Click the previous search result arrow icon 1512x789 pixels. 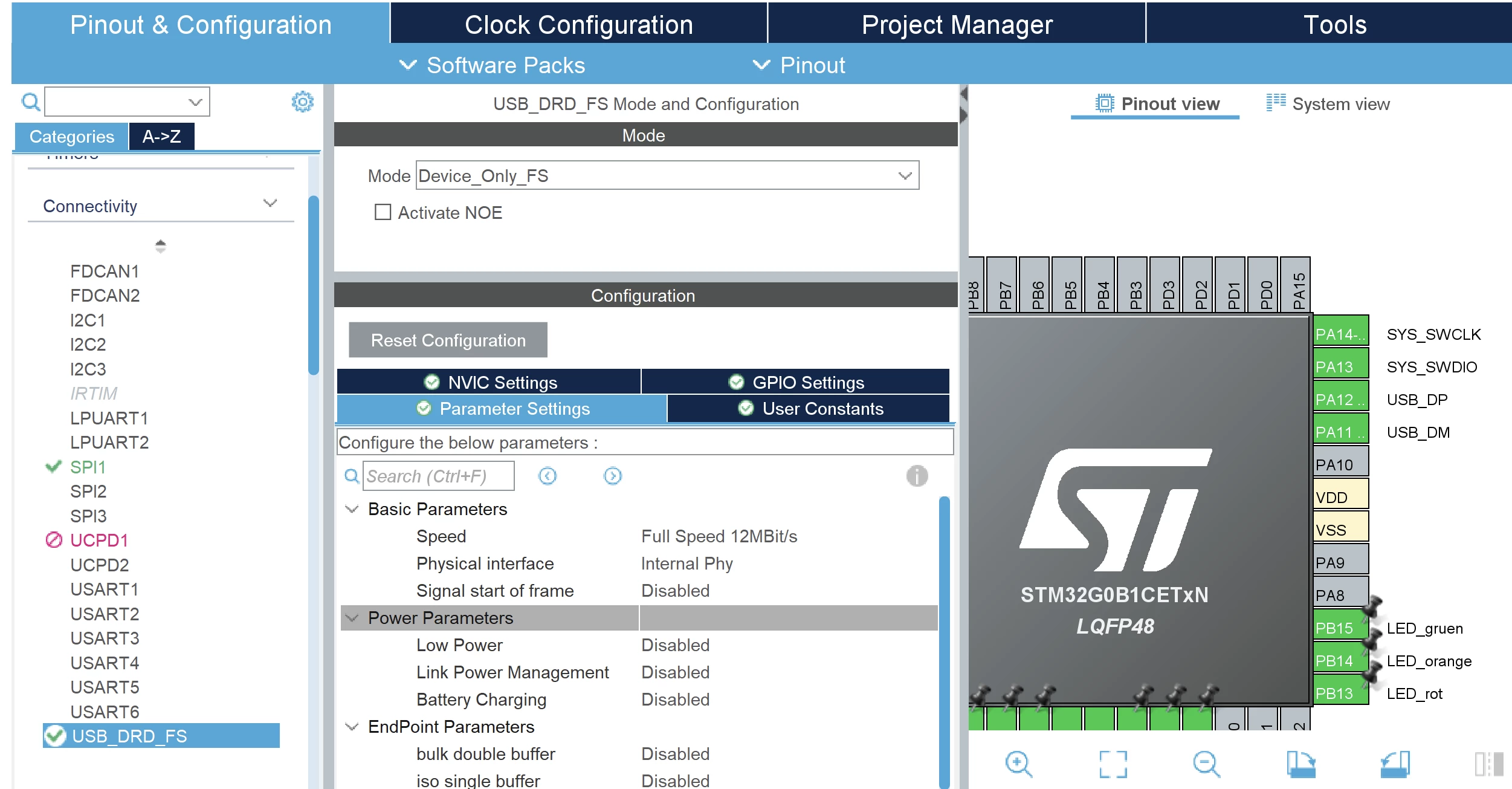click(548, 476)
